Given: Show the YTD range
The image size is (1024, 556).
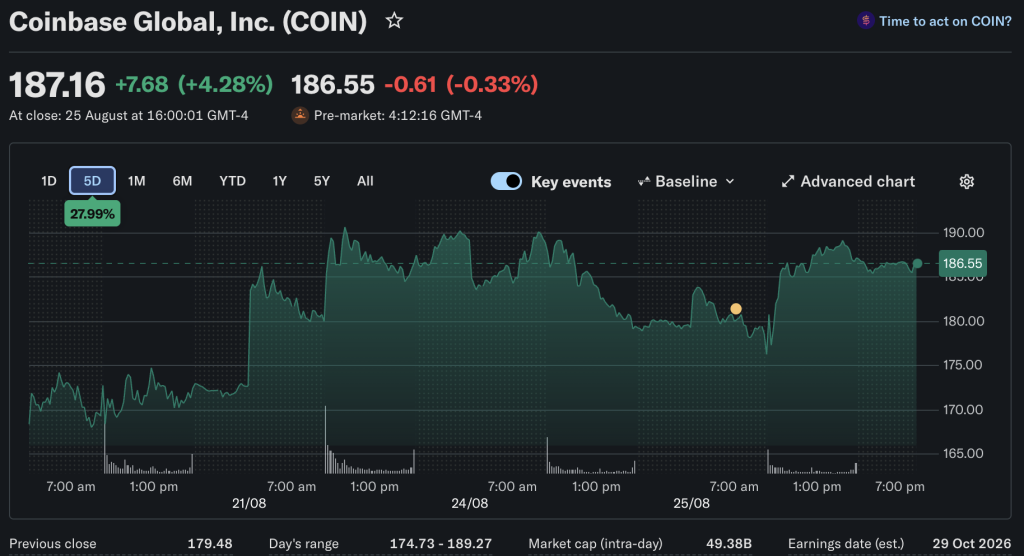Looking at the screenshot, I should [232, 181].
